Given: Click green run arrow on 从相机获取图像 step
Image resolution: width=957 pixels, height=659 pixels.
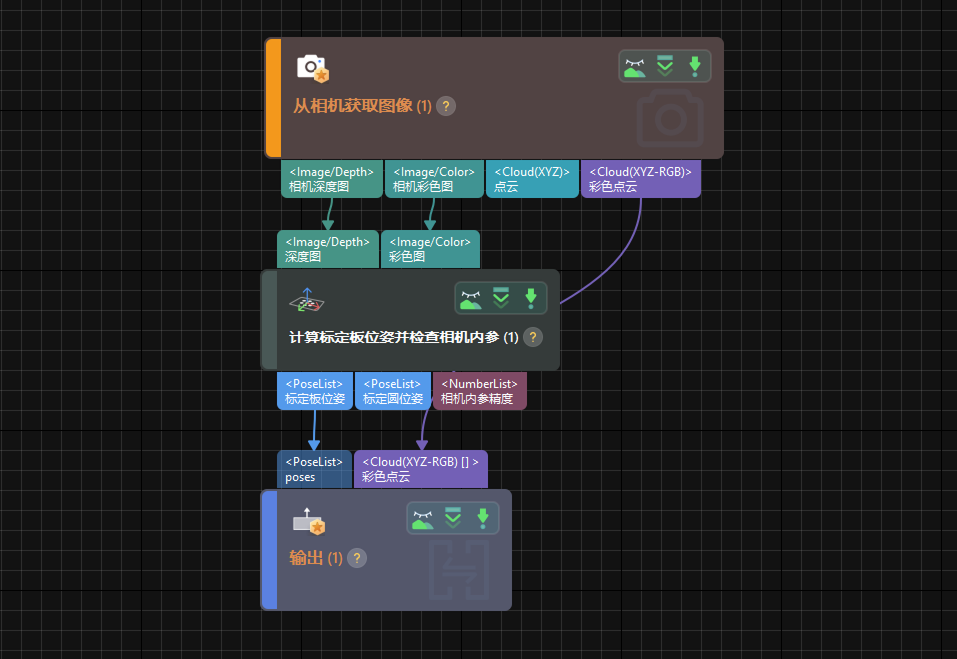Looking at the screenshot, I should pyautogui.click(x=695, y=67).
